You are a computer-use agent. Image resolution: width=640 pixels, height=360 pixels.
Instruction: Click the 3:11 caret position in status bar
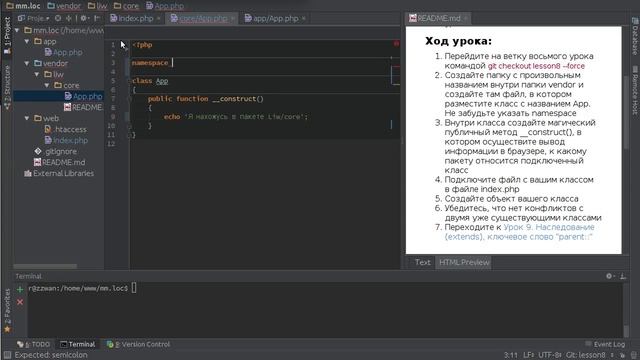(x=510, y=355)
